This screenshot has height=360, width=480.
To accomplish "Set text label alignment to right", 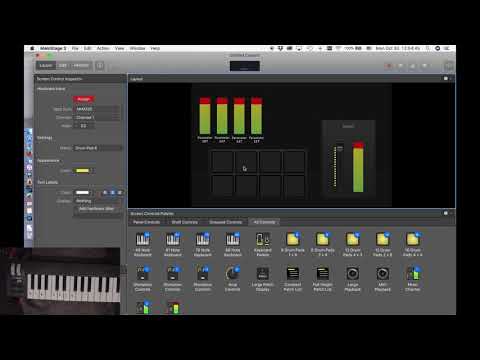I will click(120, 193).
